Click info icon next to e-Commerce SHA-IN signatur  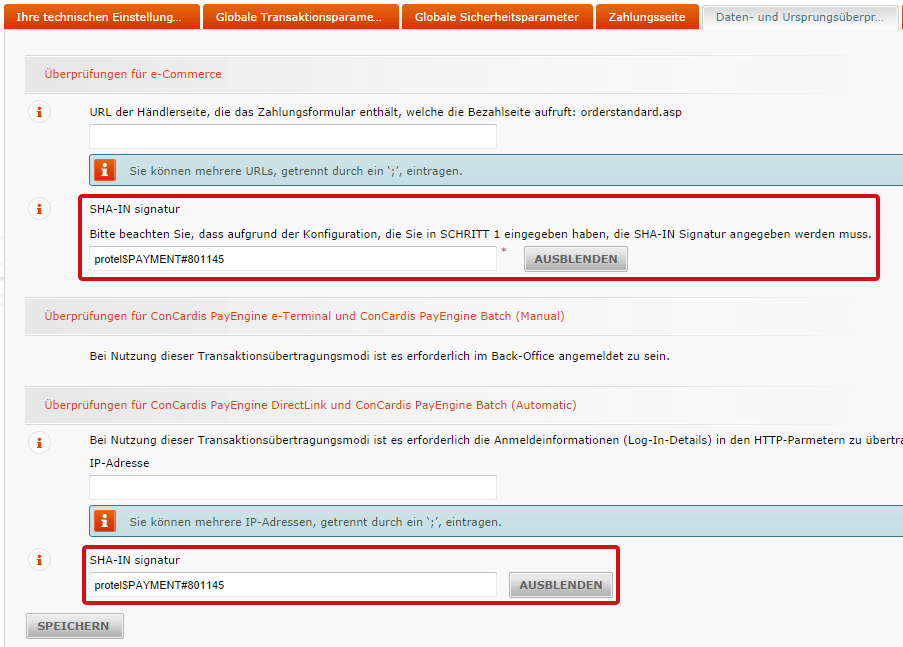click(x=39, y=209)
